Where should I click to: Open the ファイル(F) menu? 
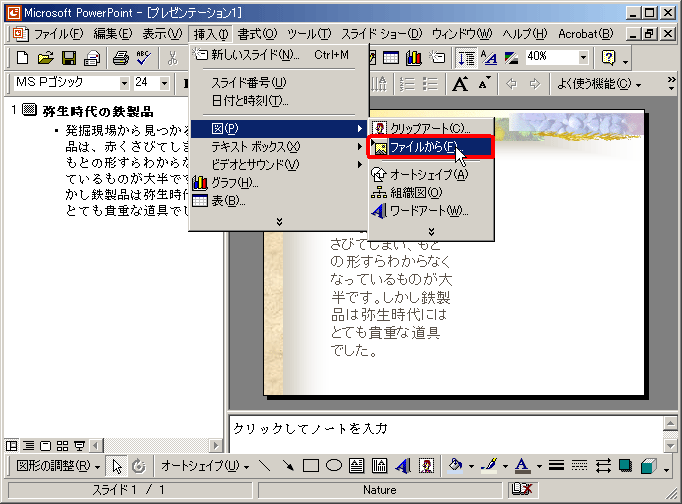pos(58,34)
